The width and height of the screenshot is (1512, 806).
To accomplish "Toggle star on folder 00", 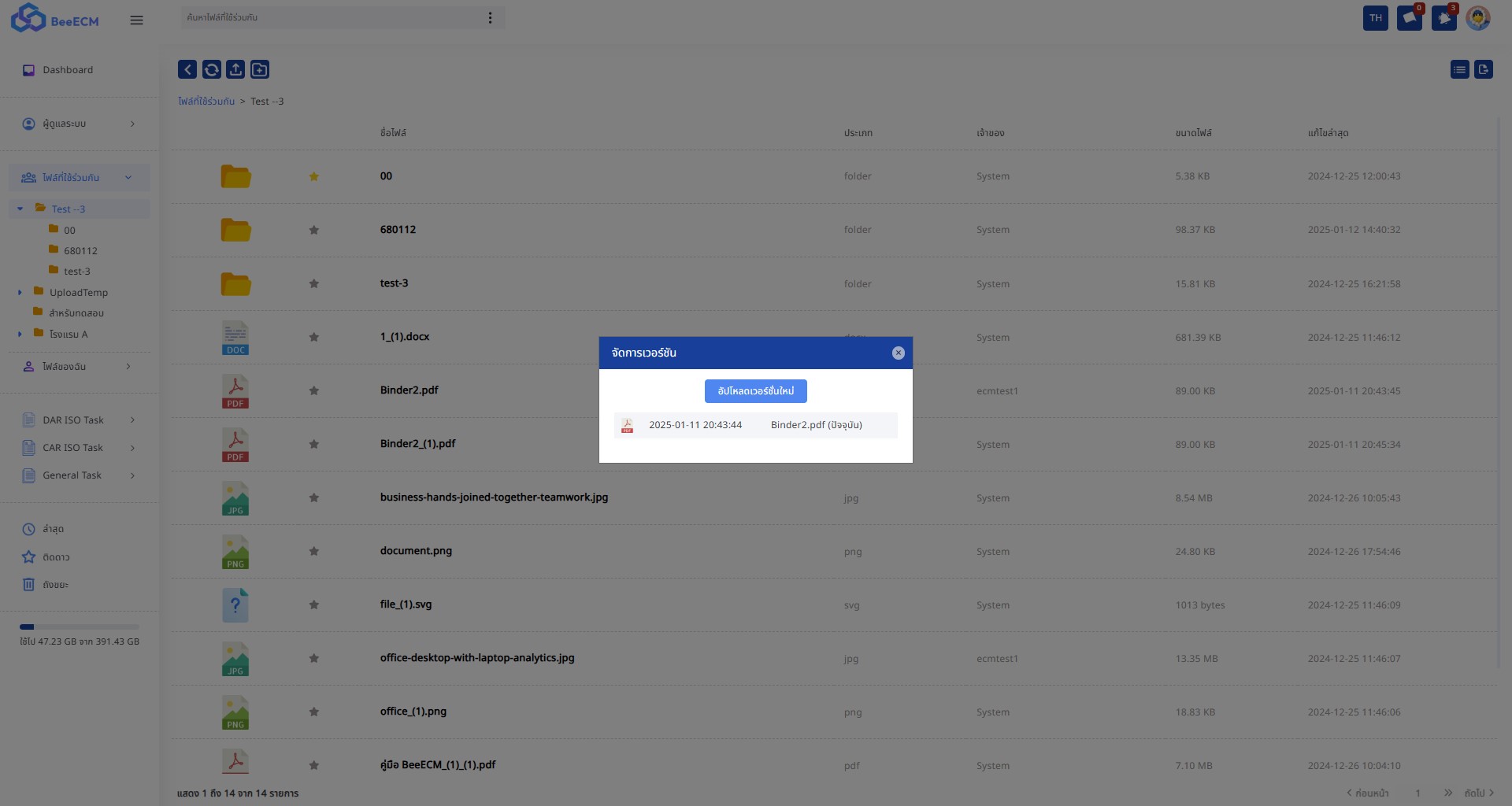I will [x=314, y=176].
